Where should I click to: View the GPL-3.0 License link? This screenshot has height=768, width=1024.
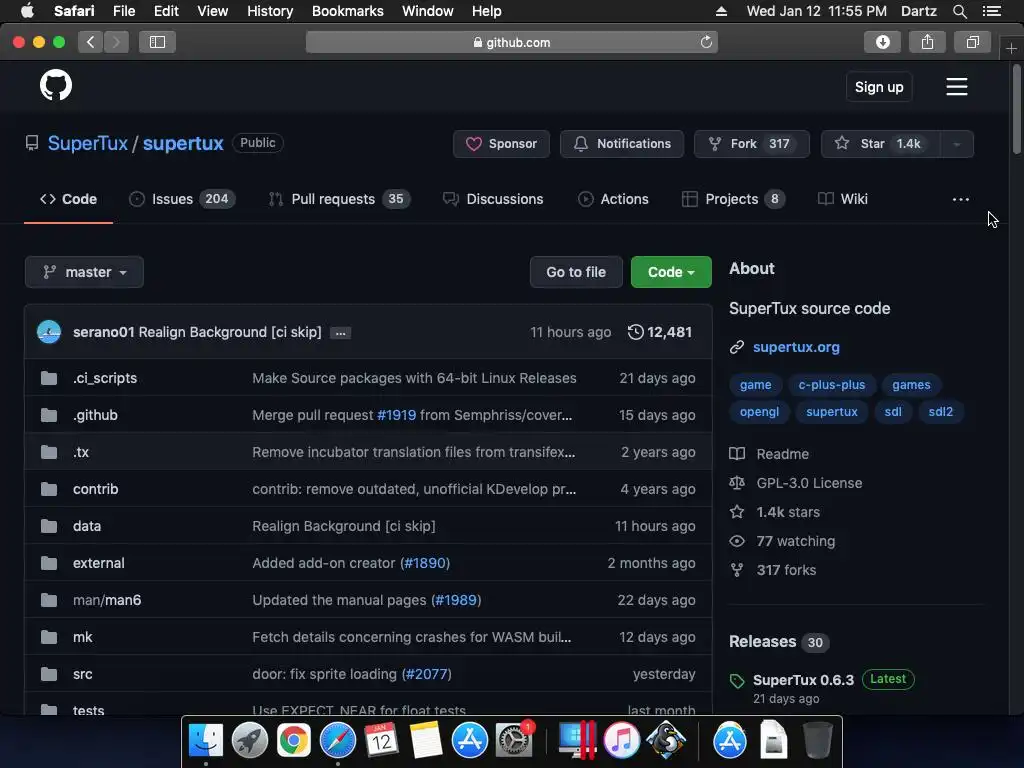tap(796, 483)
